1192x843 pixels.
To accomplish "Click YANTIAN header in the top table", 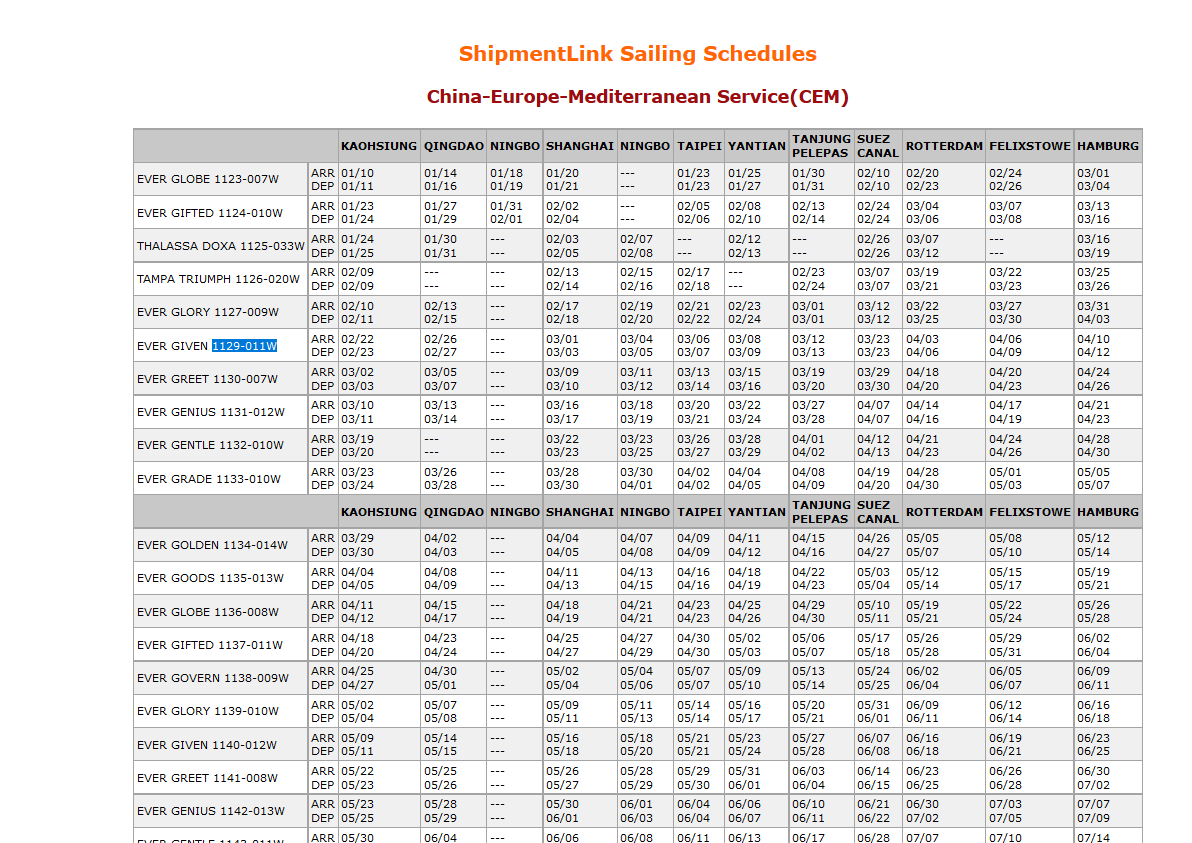I will [756, 146].
